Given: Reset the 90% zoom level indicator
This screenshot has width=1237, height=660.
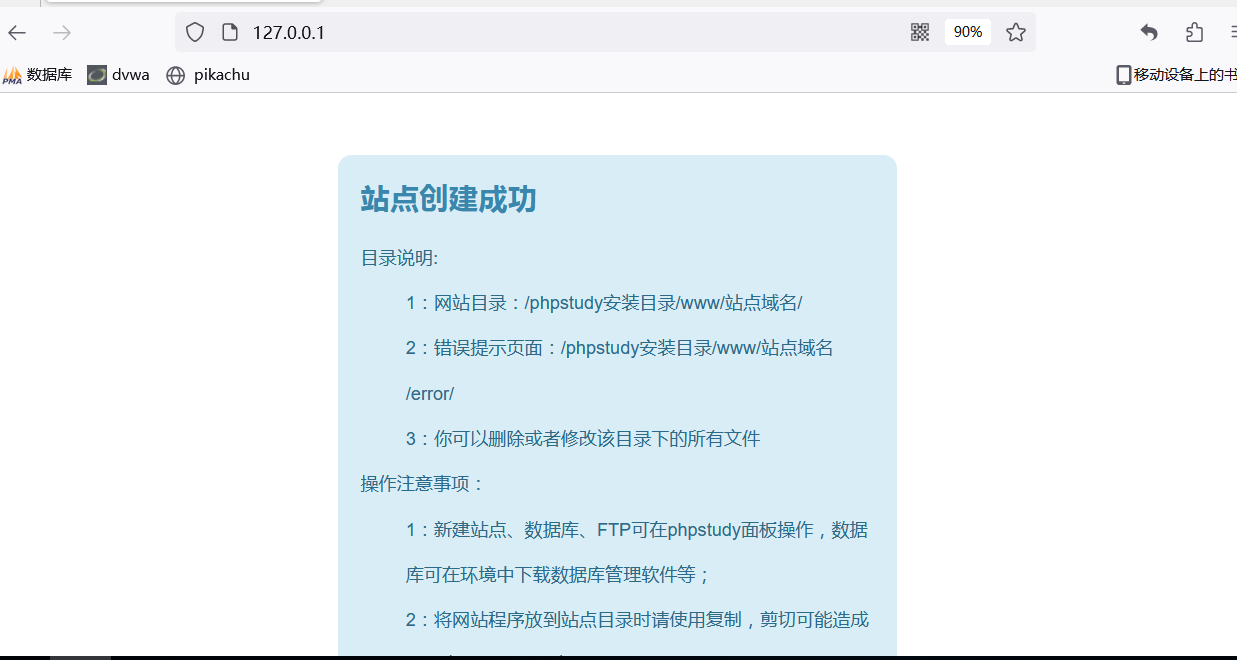Looking at the screenshot, I should (x=968, y=32).
